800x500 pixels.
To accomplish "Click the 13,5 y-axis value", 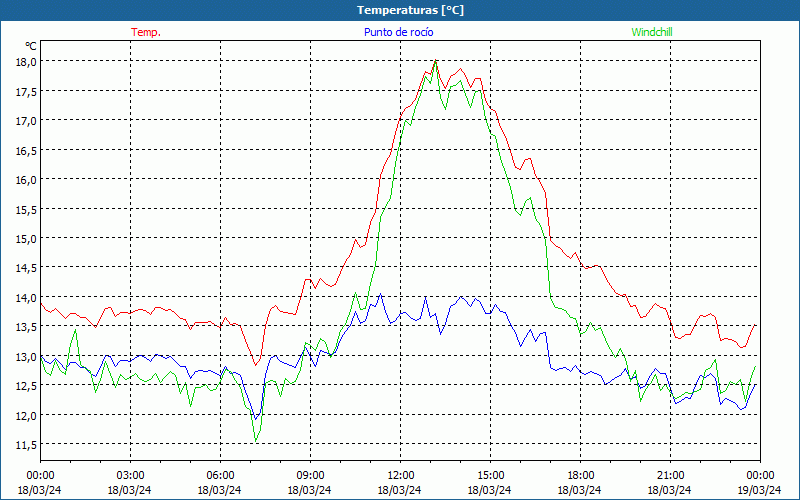I will coord(27,327).
